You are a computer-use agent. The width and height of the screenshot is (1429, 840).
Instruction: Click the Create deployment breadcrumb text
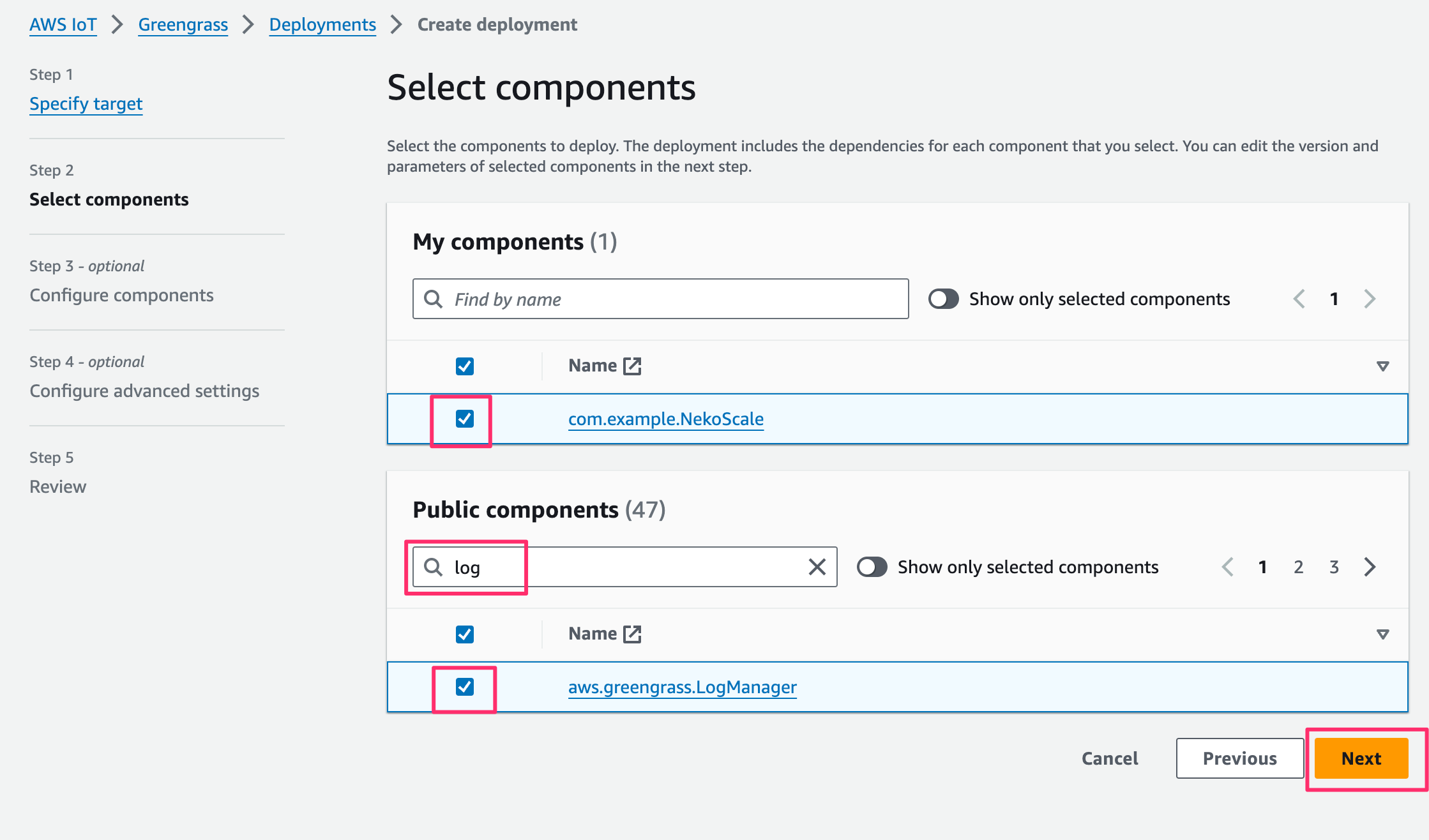(x=497, y=24)
